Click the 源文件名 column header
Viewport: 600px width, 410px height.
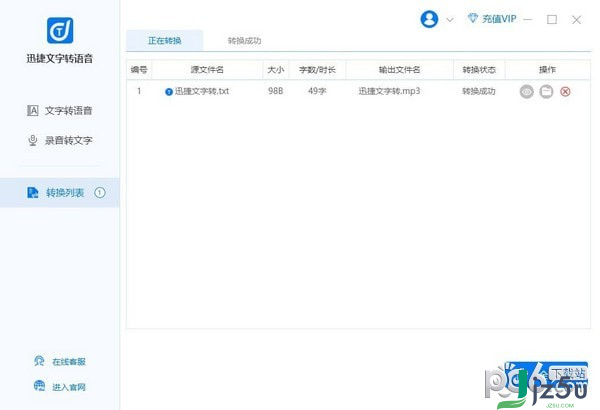pos(207,70)
